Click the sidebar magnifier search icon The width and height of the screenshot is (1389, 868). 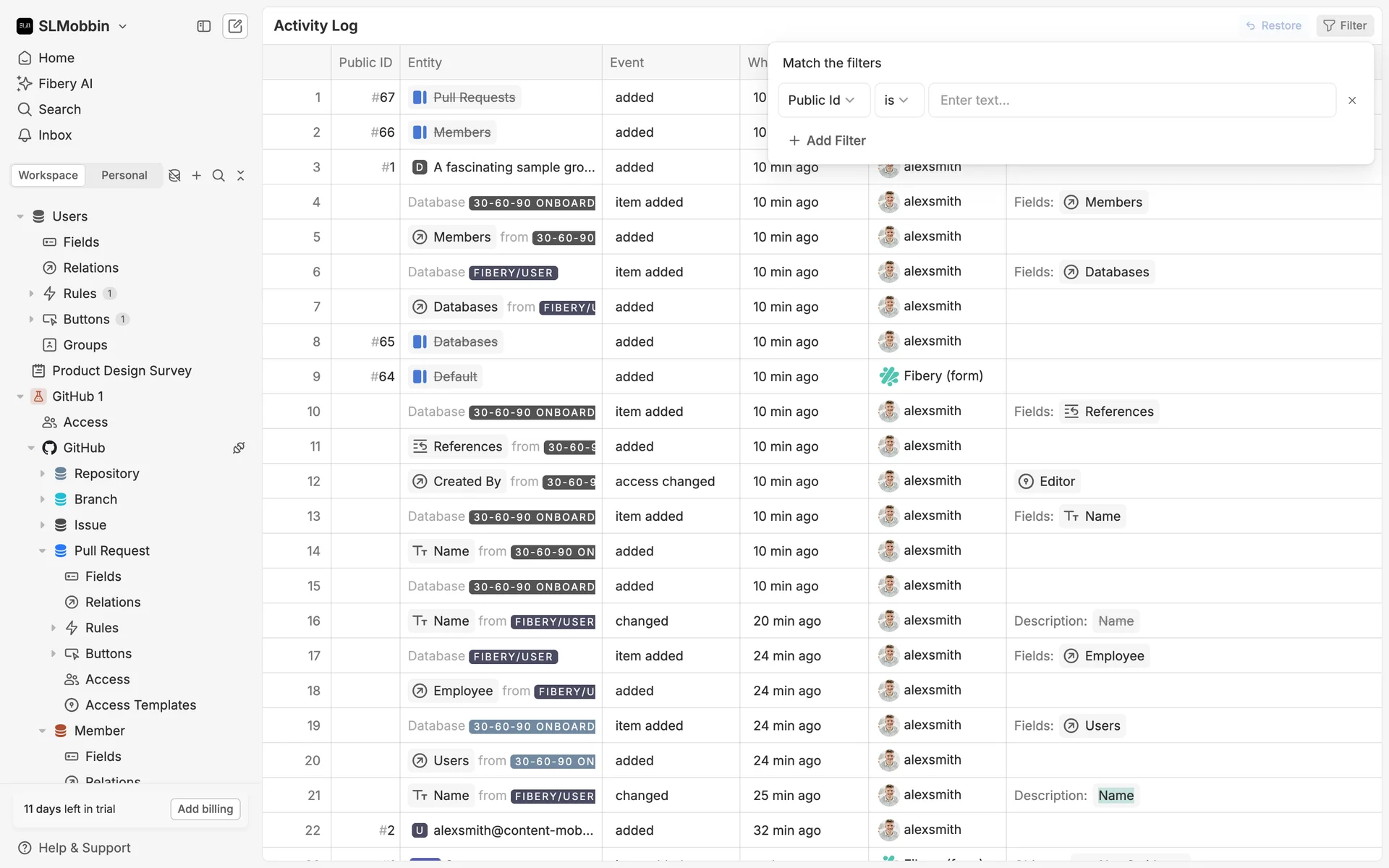218,175
